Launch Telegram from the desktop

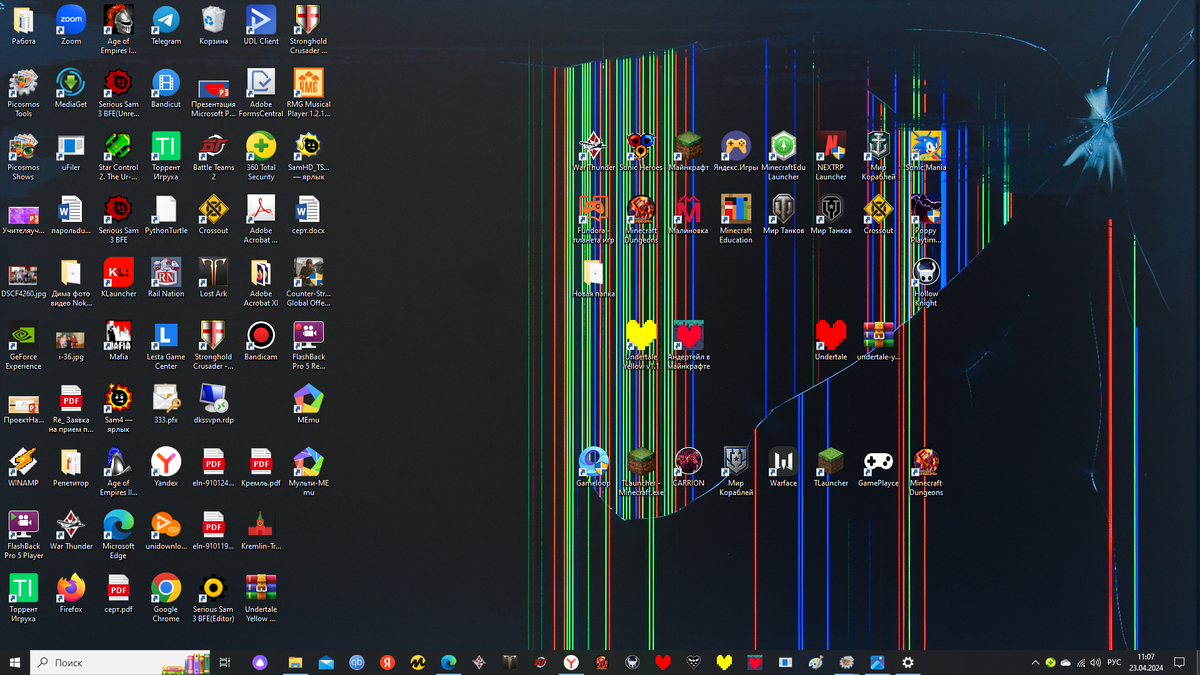point(166,26)
